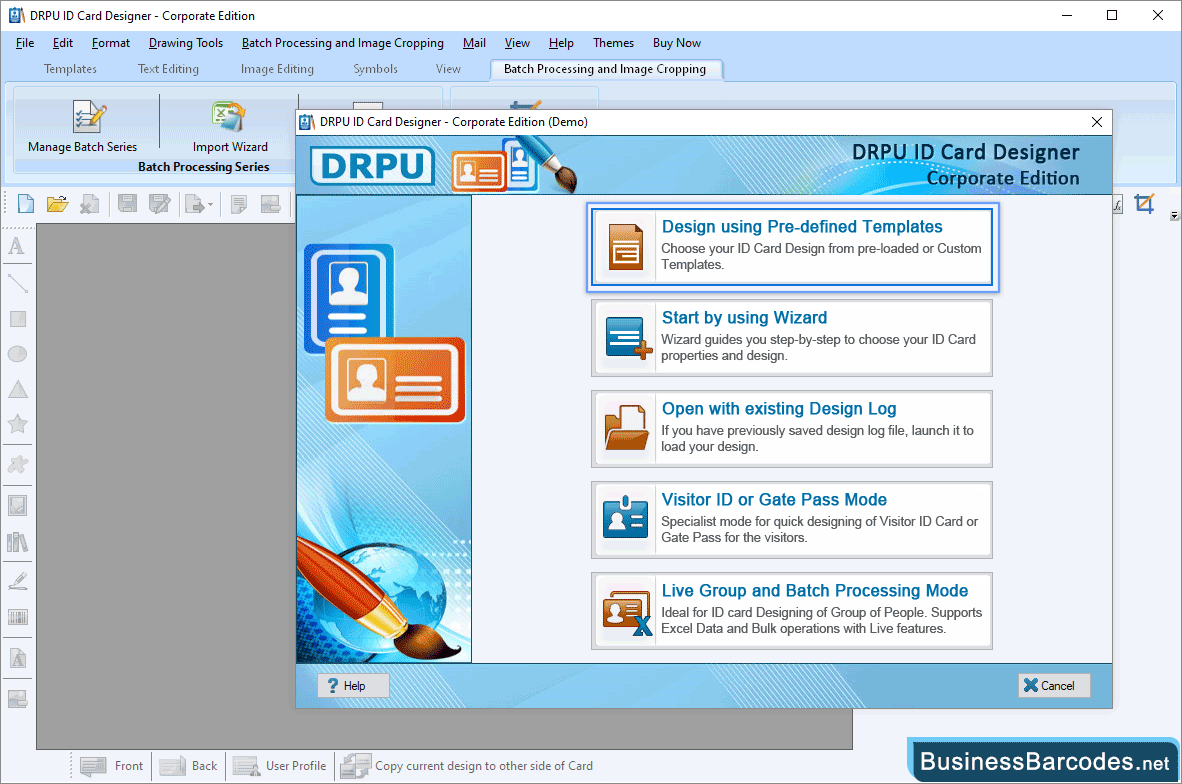Click Copy current design to other side
The image size is (1182, 784).
coord(467,766)
